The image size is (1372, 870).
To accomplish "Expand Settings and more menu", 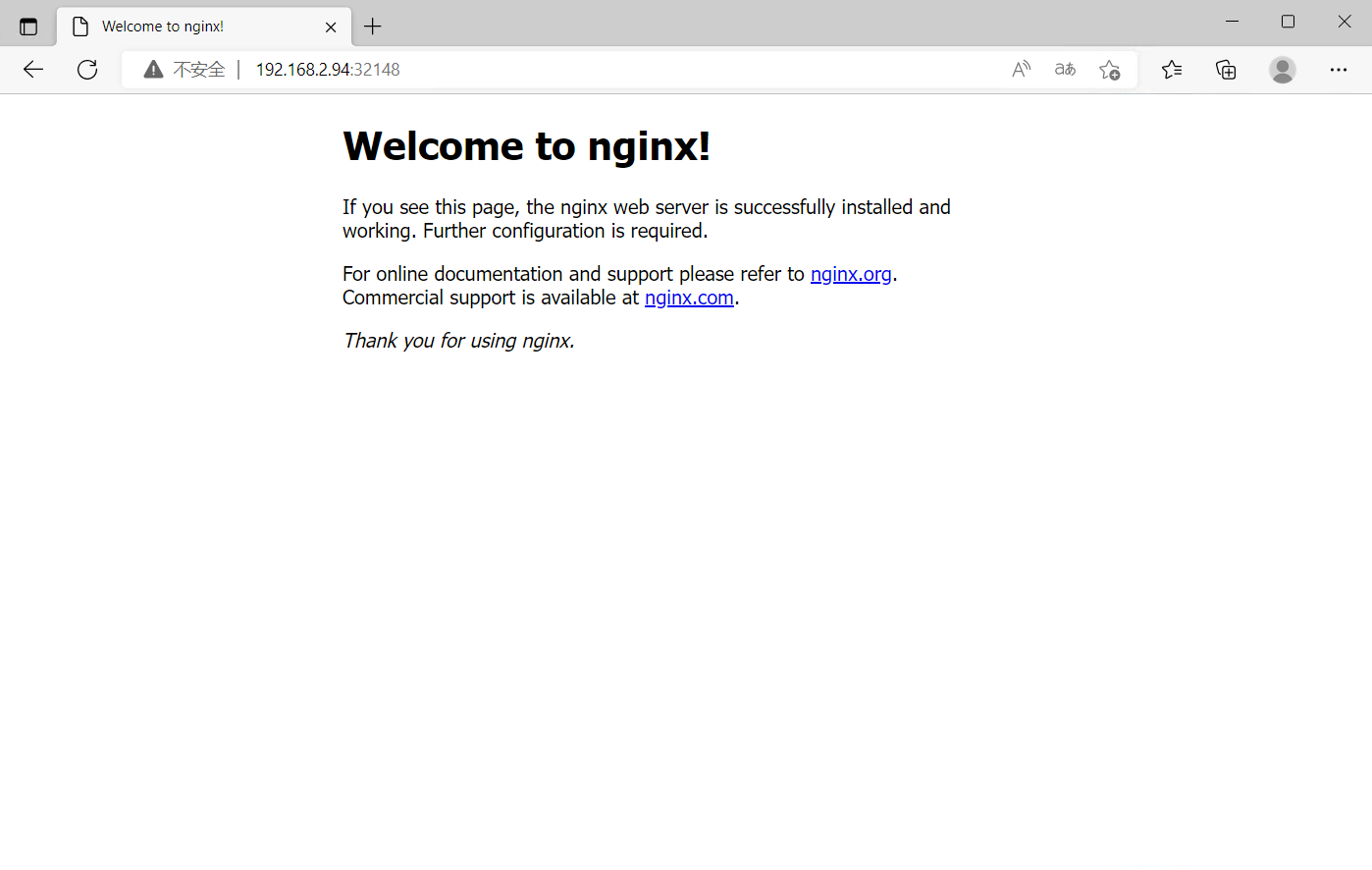I will point(1338,69).
